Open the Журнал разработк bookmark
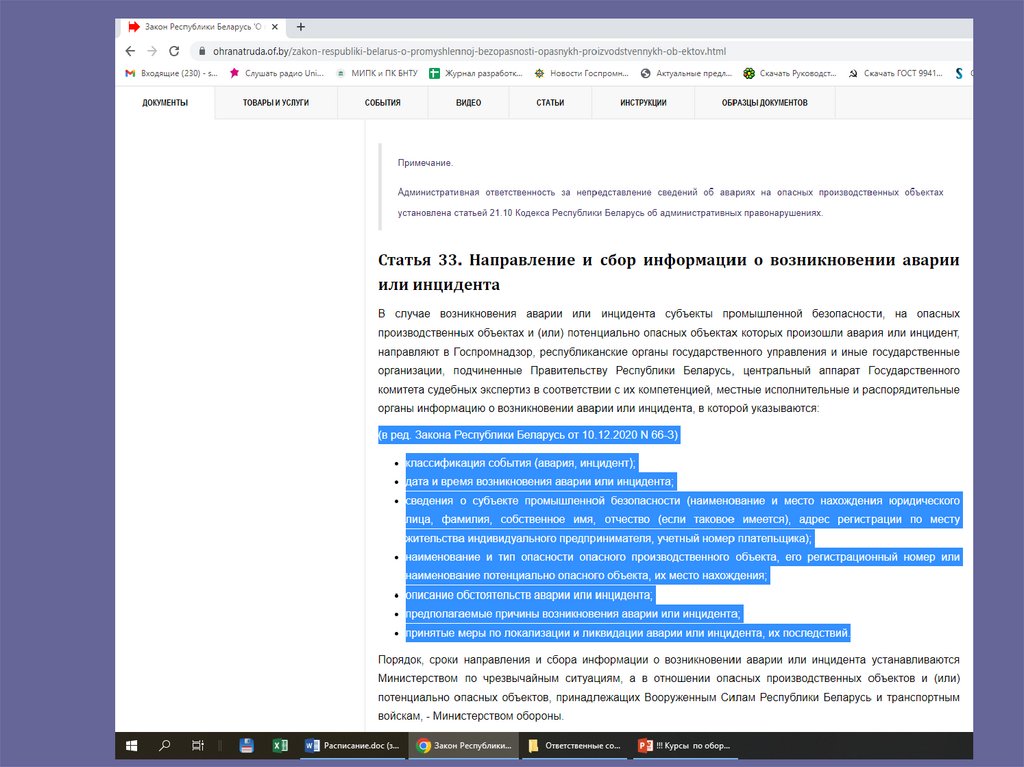This screenshot has width=1024, height=767. click(x=475, y=73)
